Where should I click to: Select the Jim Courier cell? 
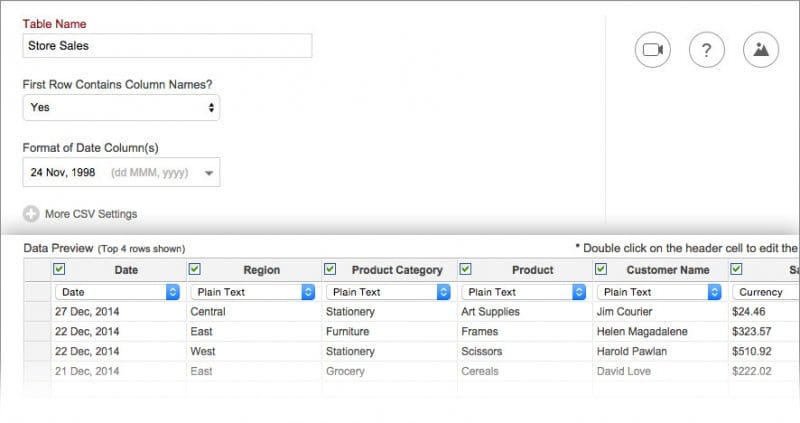pos(626,311)
